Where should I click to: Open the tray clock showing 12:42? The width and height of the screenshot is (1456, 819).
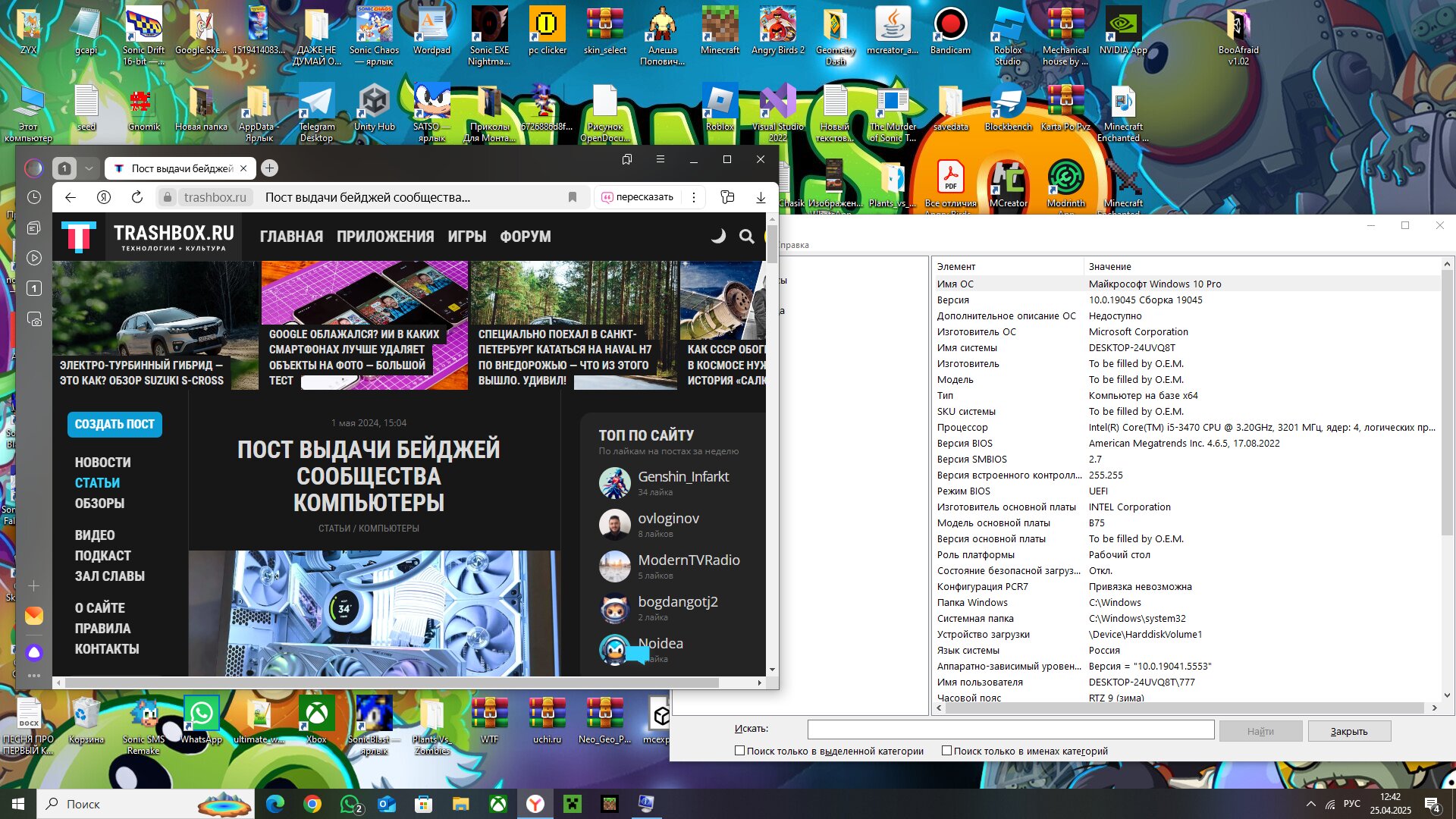1390,804
